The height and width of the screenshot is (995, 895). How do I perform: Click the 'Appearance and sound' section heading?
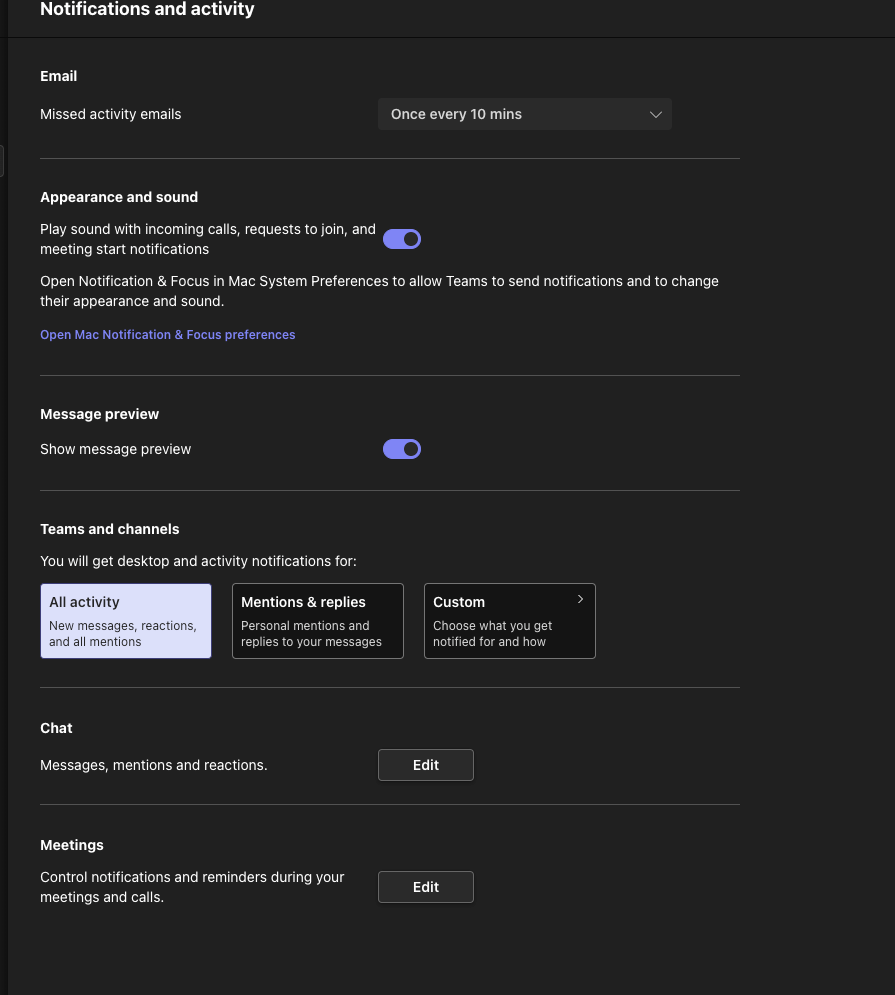coord(119,197)
